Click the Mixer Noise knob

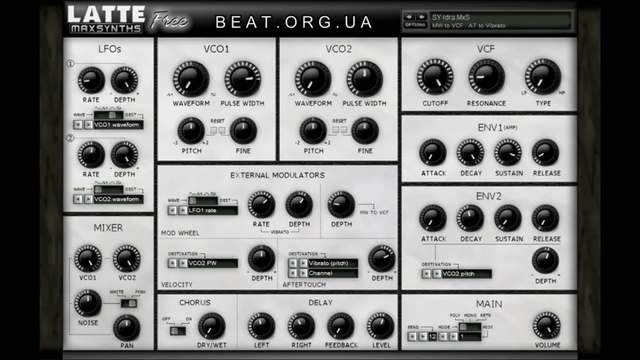(x=87, y=303)
